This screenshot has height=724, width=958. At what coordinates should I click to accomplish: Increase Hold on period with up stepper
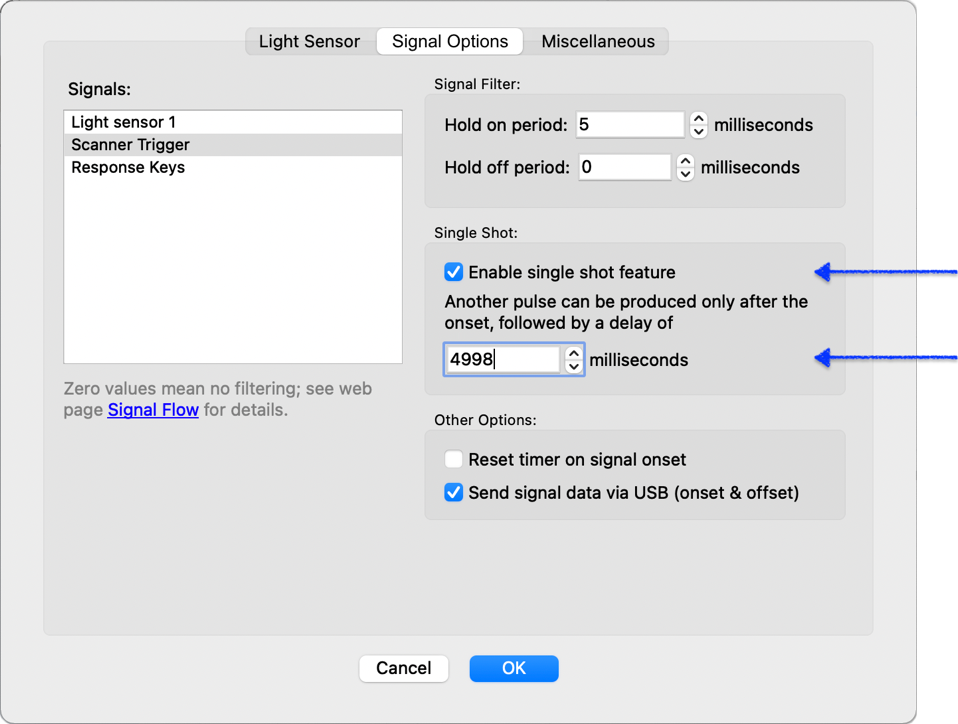699,119
